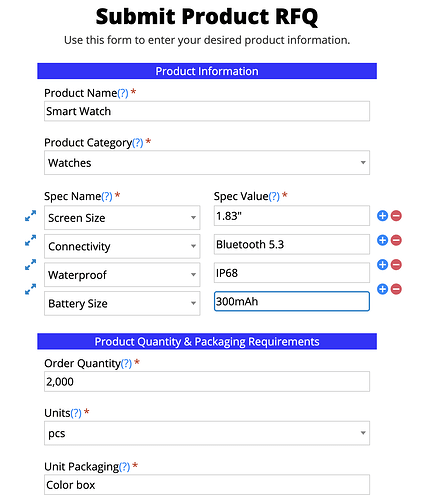This screenshot has height=500, width=423.
Task: Expand the Units dropdown showing pcs
Action: (x=207, y=433)
